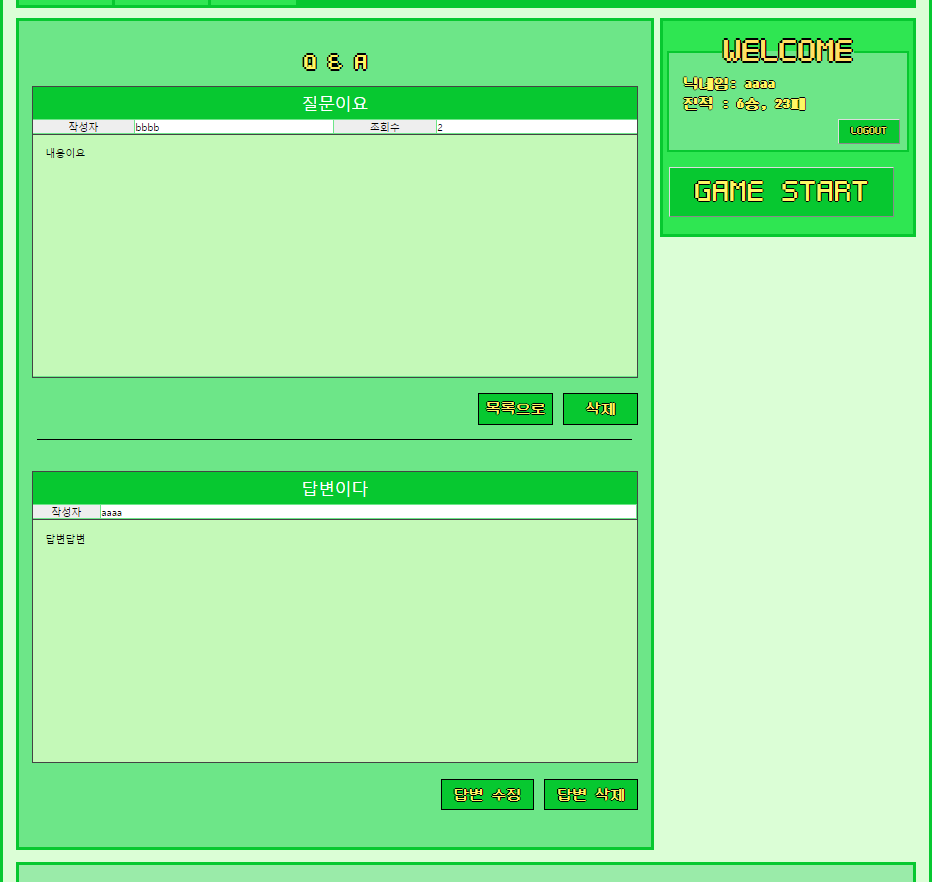Click the 목록으로 (back to list) button
This screenshot has height=882, width=936.
click(514, 408)
